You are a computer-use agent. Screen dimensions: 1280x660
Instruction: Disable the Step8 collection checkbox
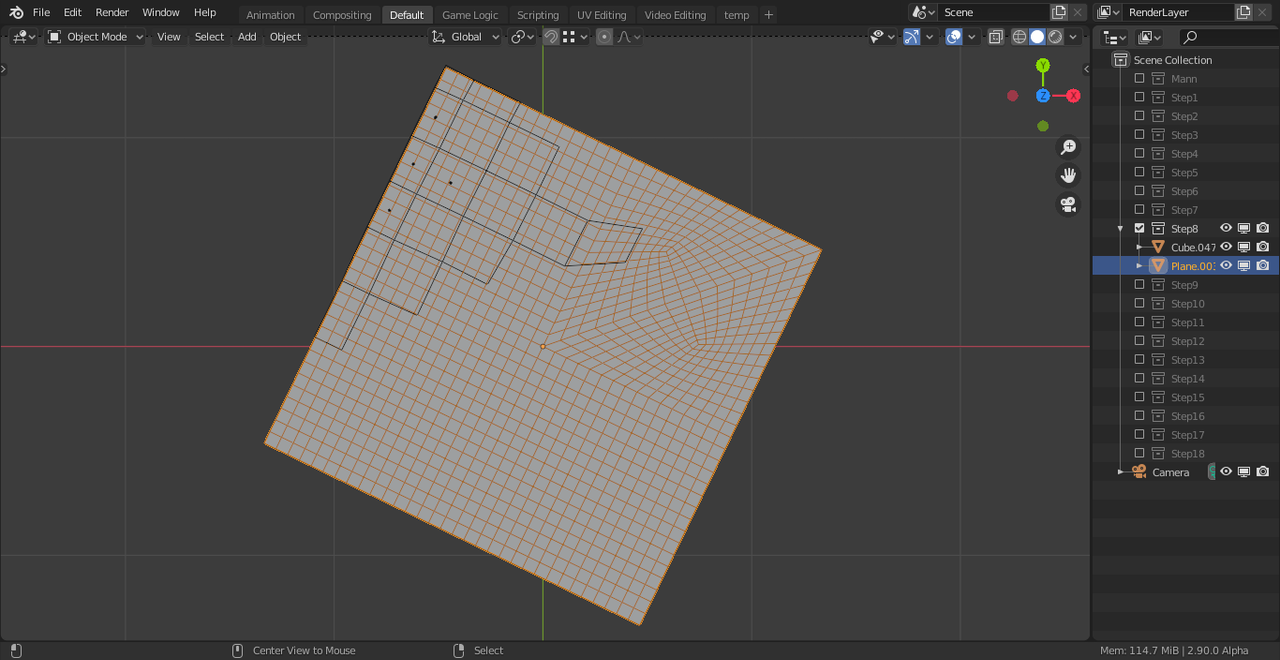1139,228
